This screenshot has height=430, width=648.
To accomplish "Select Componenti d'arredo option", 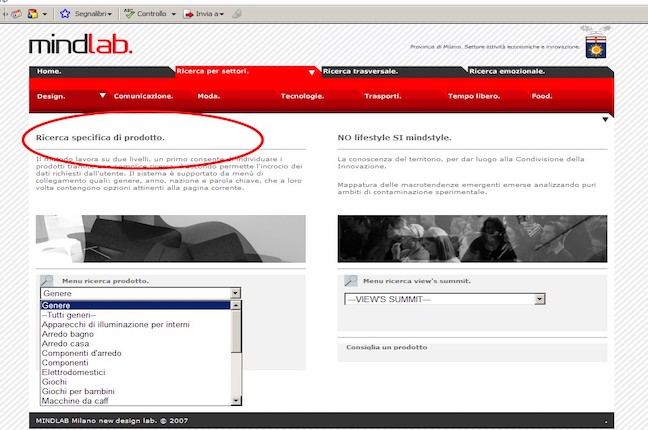I will click(136, 353).
